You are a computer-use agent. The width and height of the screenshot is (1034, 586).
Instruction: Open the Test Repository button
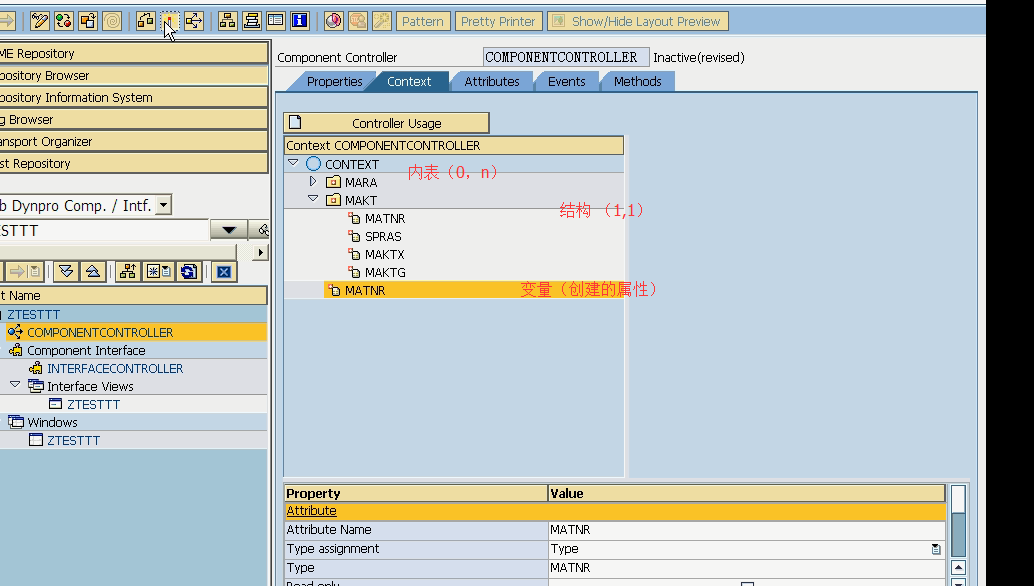[x=133, y=163]
